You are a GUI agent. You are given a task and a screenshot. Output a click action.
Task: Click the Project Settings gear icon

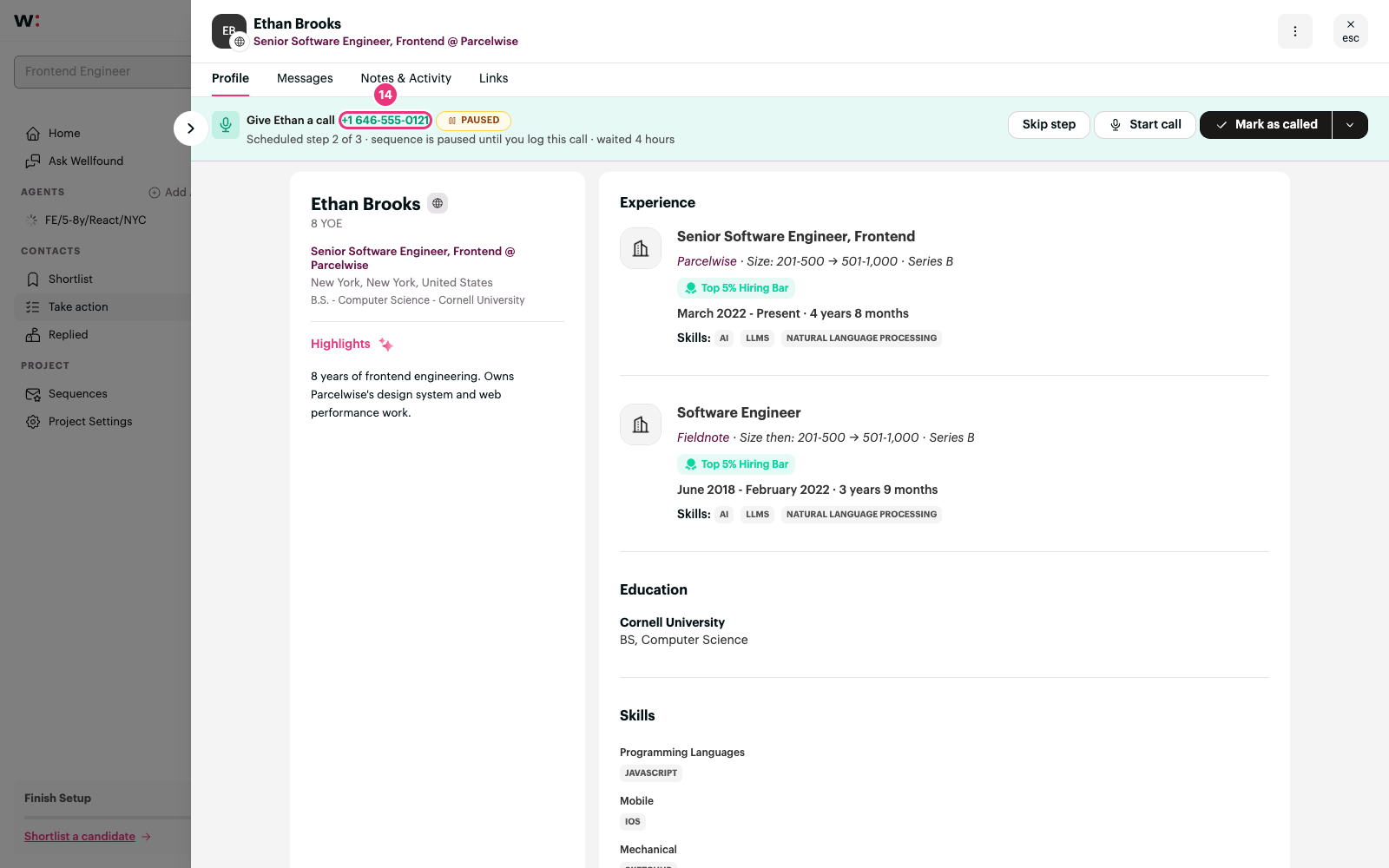(33, 422)
